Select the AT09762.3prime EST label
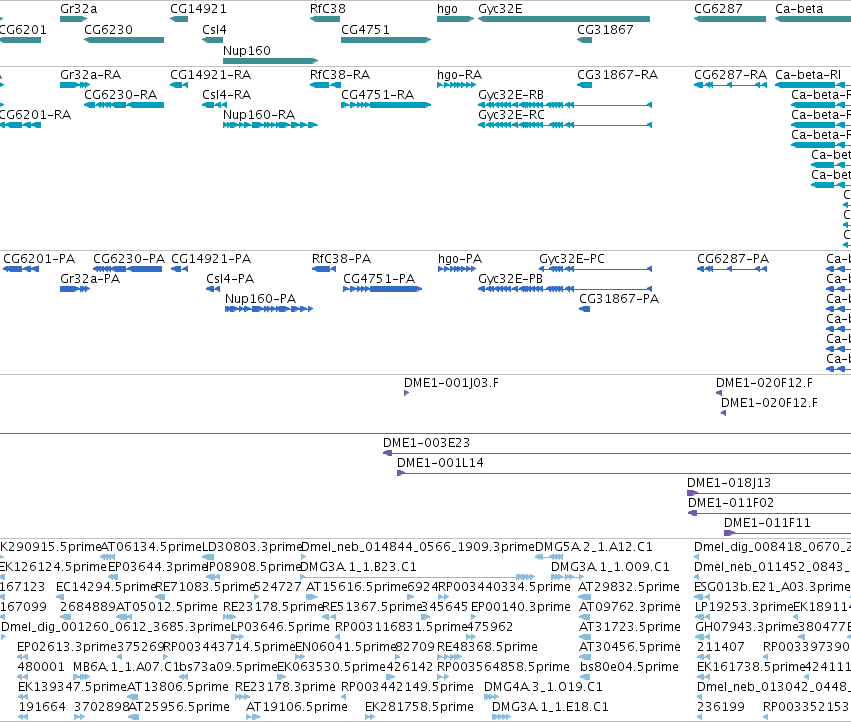The height and width of the screenshot is (722, 851). (630, 606)
